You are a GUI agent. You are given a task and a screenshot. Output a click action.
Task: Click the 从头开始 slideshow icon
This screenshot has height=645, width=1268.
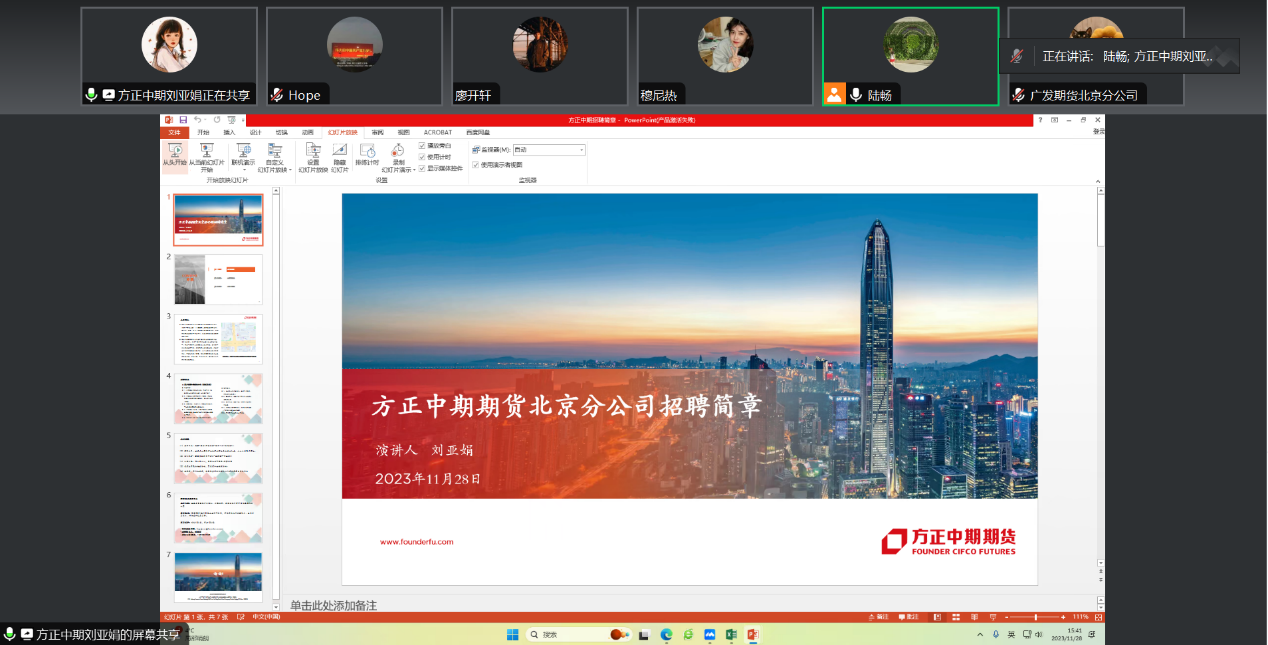click(x=174, y=153)
